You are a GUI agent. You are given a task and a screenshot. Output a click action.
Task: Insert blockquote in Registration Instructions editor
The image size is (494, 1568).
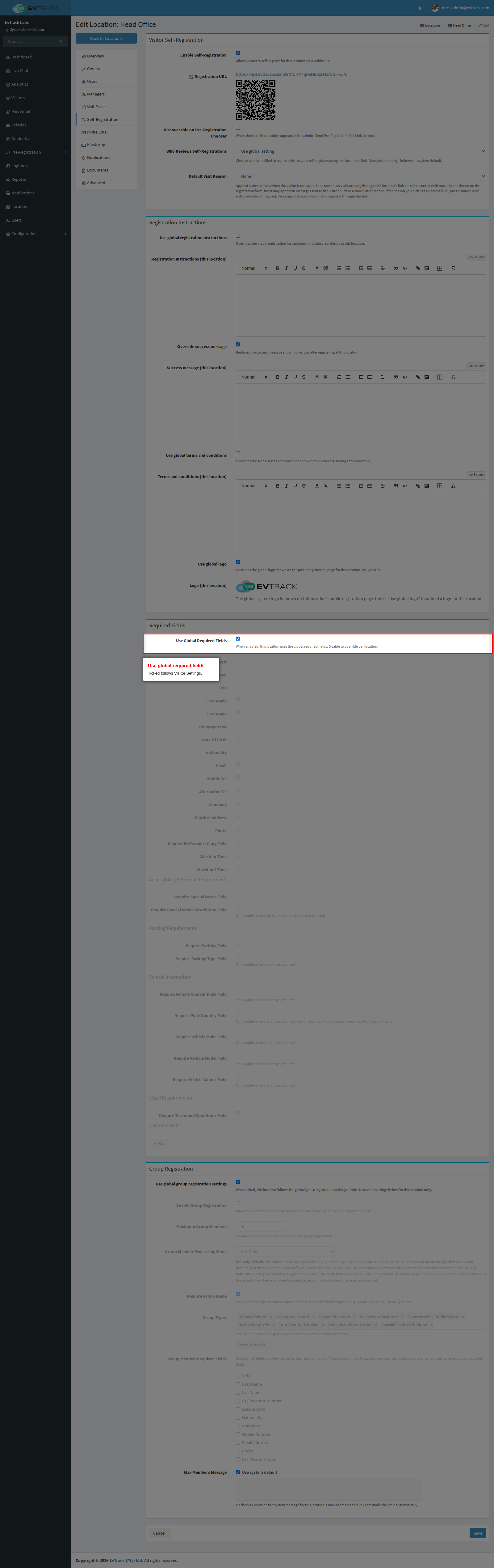click(396, 269)
